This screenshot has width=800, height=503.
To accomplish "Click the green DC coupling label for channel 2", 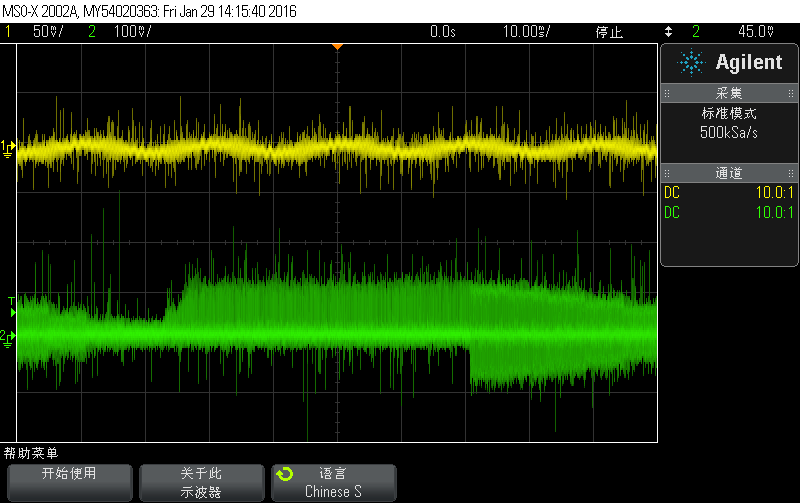I will click(x=672, y=213).
